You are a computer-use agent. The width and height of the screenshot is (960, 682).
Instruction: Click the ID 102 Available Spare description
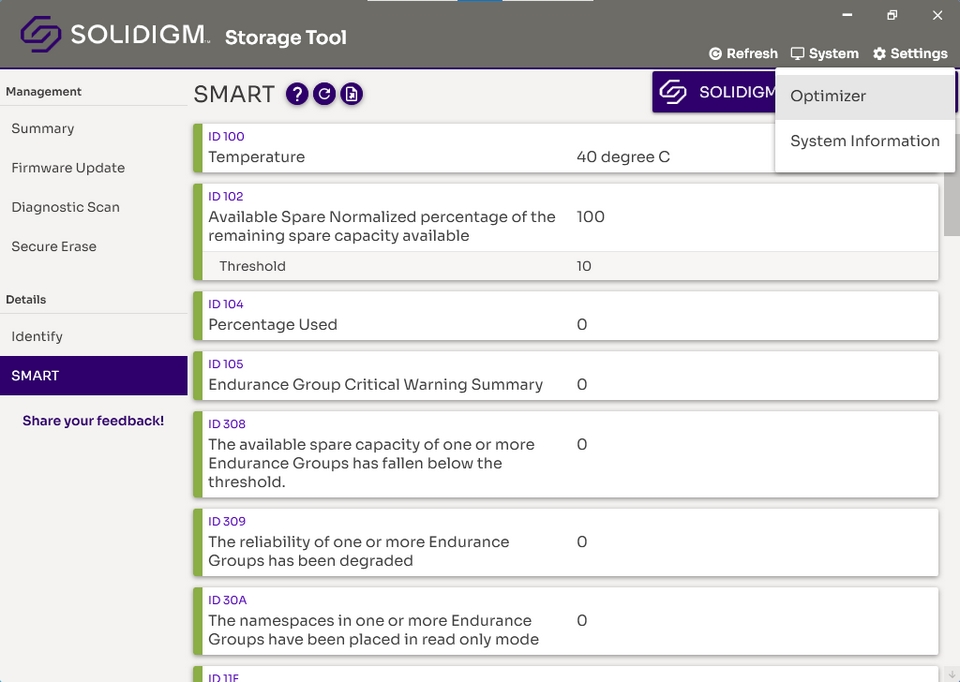381,227
